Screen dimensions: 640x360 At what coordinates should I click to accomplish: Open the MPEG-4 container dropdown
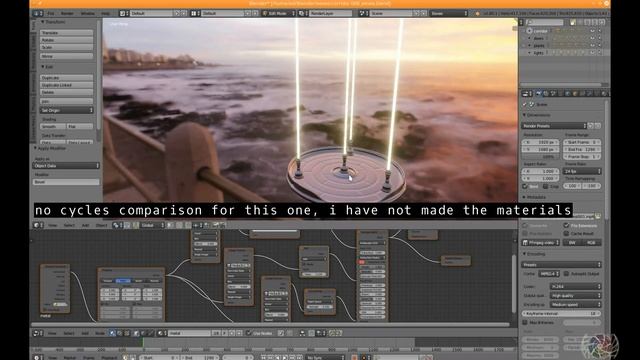[x=549, y=274]
